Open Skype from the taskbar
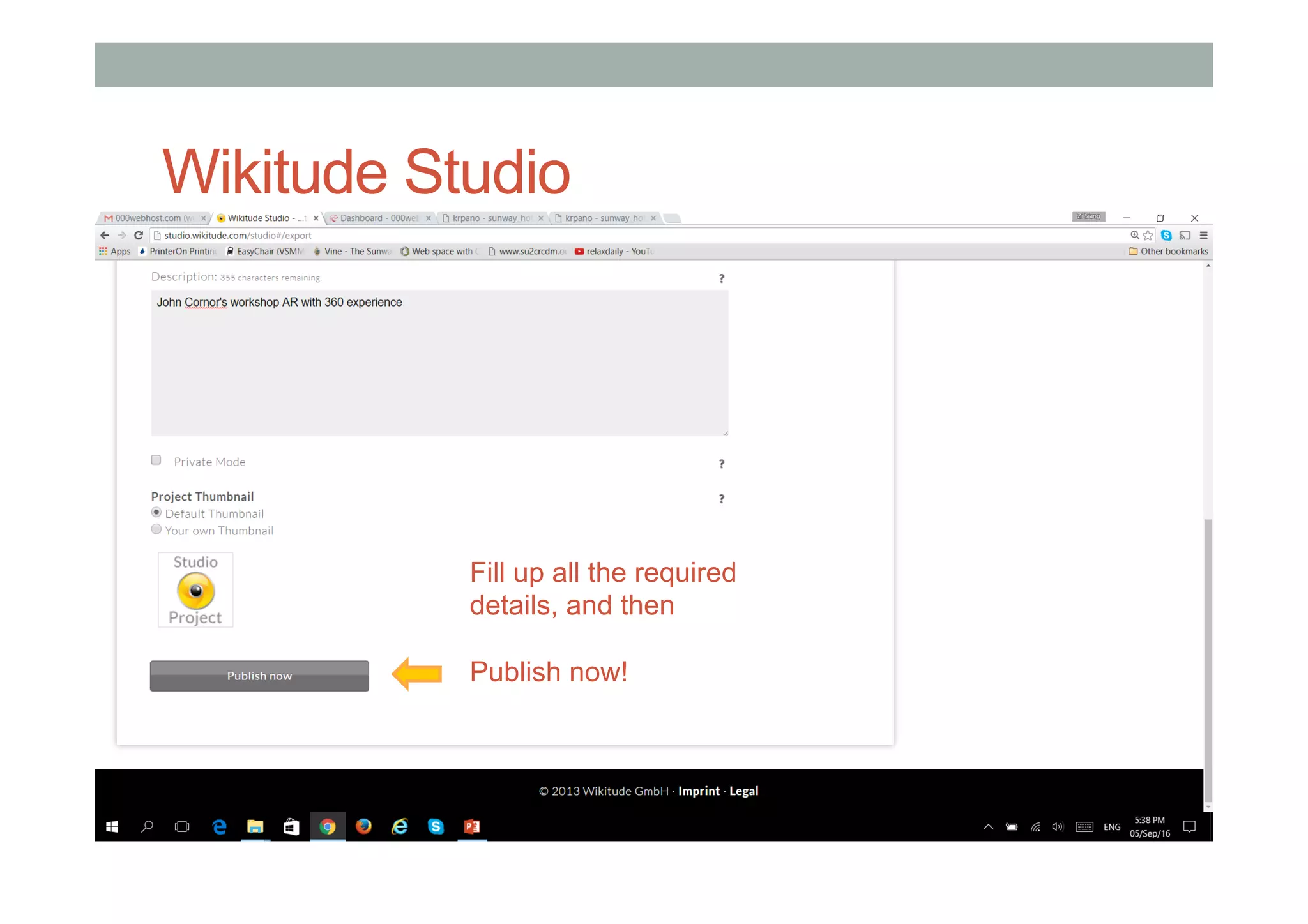This screenshot has width=1308, height=924. click(x=436, y=826)
